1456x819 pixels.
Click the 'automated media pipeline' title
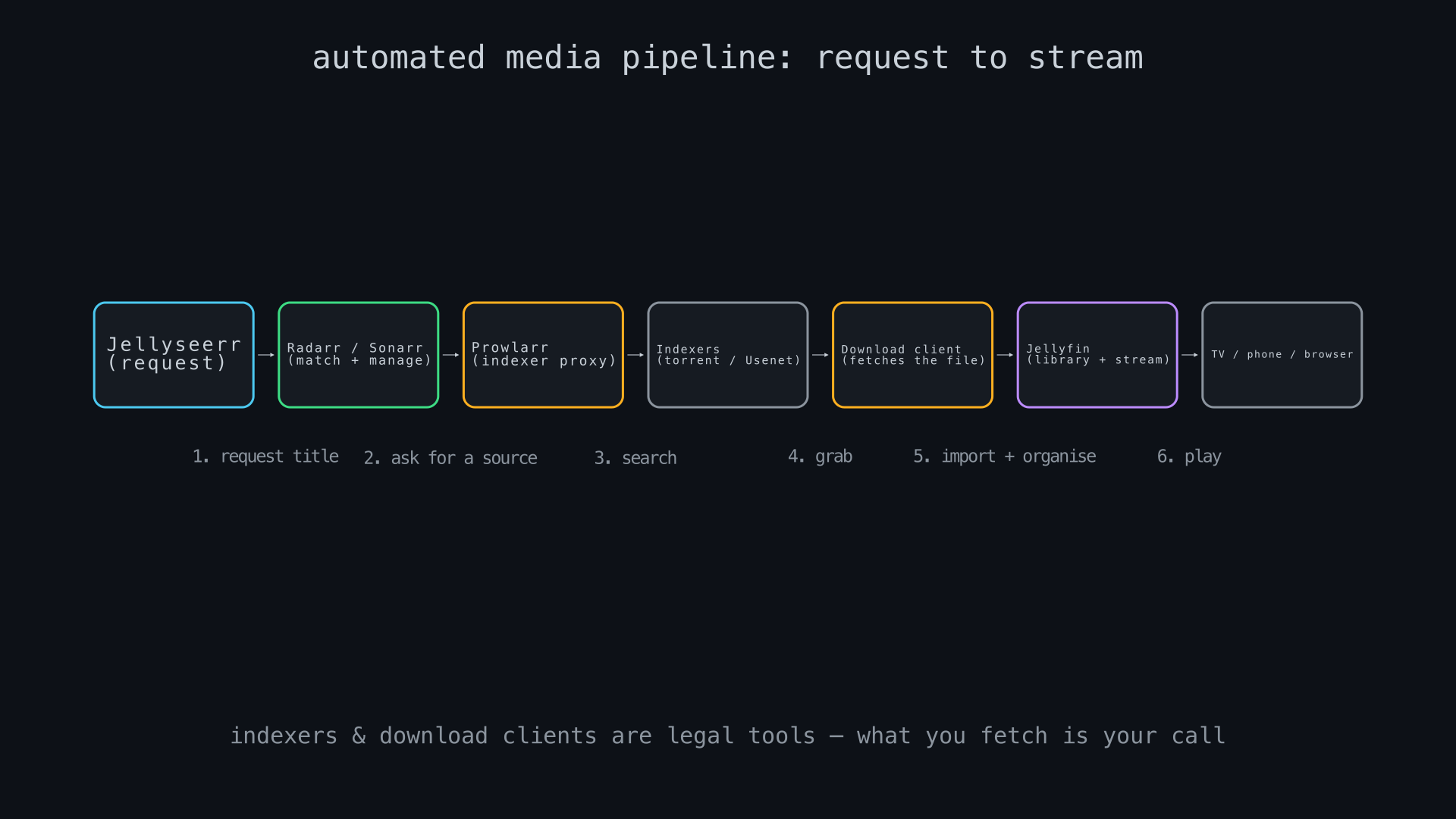point(728,58)
